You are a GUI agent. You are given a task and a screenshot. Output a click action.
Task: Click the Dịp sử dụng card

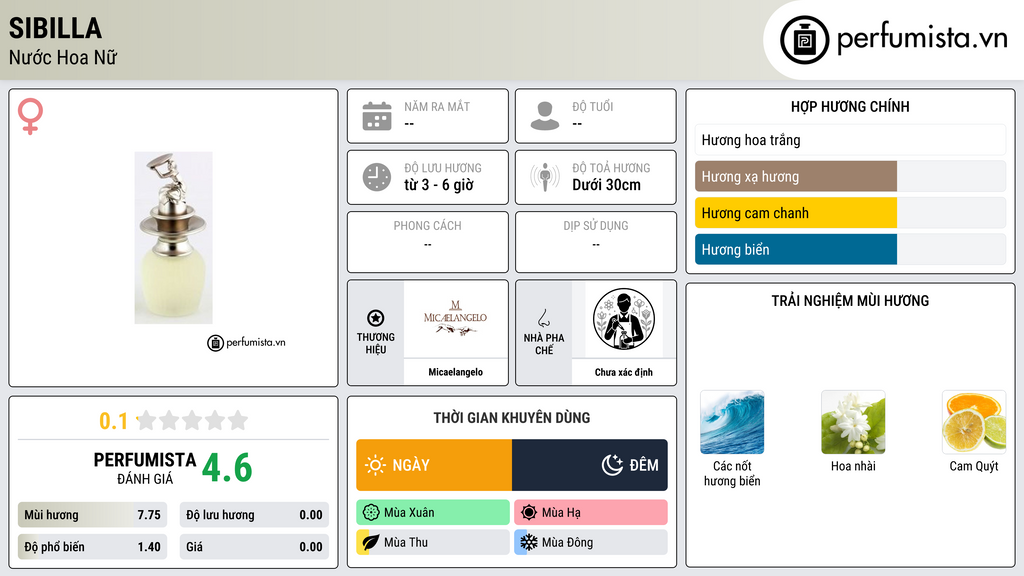click(x=596, y=242)
